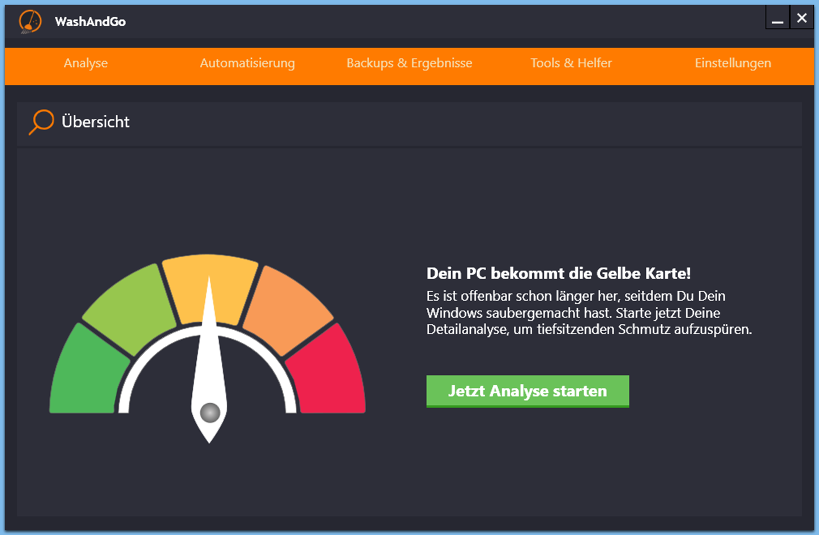
Task: Click headline 'Dein PC bekommt die Gelbe Karte!'
Action: [558, 273]
